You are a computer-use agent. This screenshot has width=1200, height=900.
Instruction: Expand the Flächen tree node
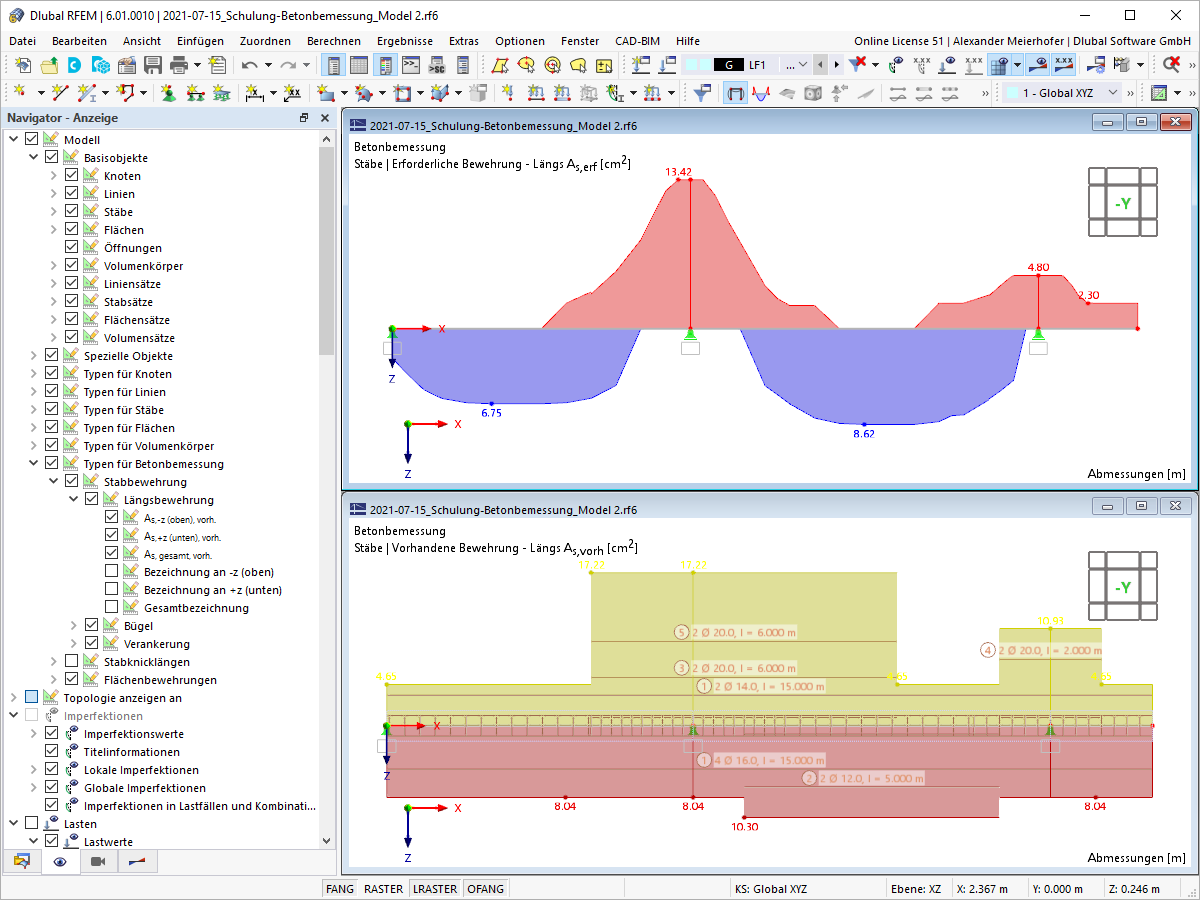(54, 230)
